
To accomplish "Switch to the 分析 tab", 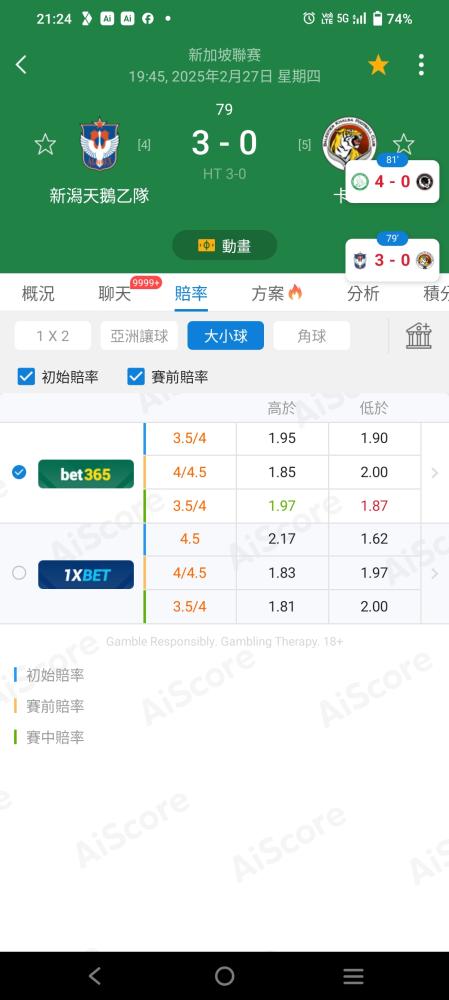I will 364,293.
